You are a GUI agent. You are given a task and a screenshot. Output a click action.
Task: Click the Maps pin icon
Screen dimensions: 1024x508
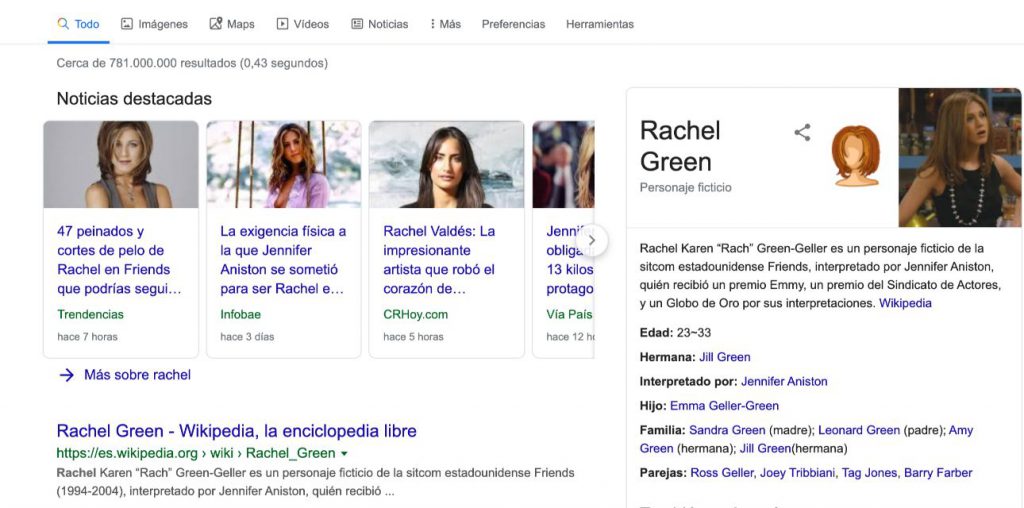pyautogui.click(x=216, y=24)
